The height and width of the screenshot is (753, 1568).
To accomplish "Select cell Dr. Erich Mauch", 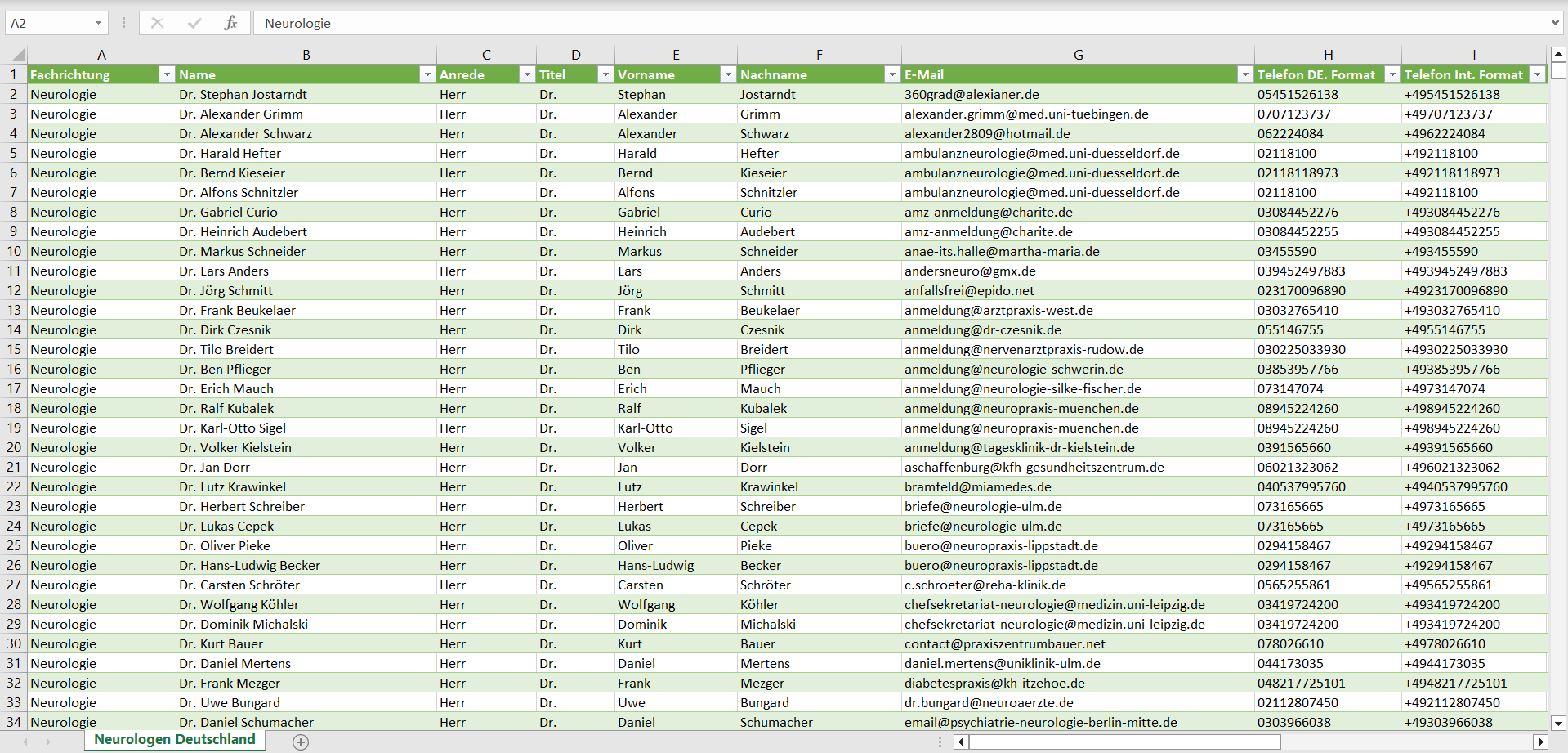I will click(x=306, y=388).
